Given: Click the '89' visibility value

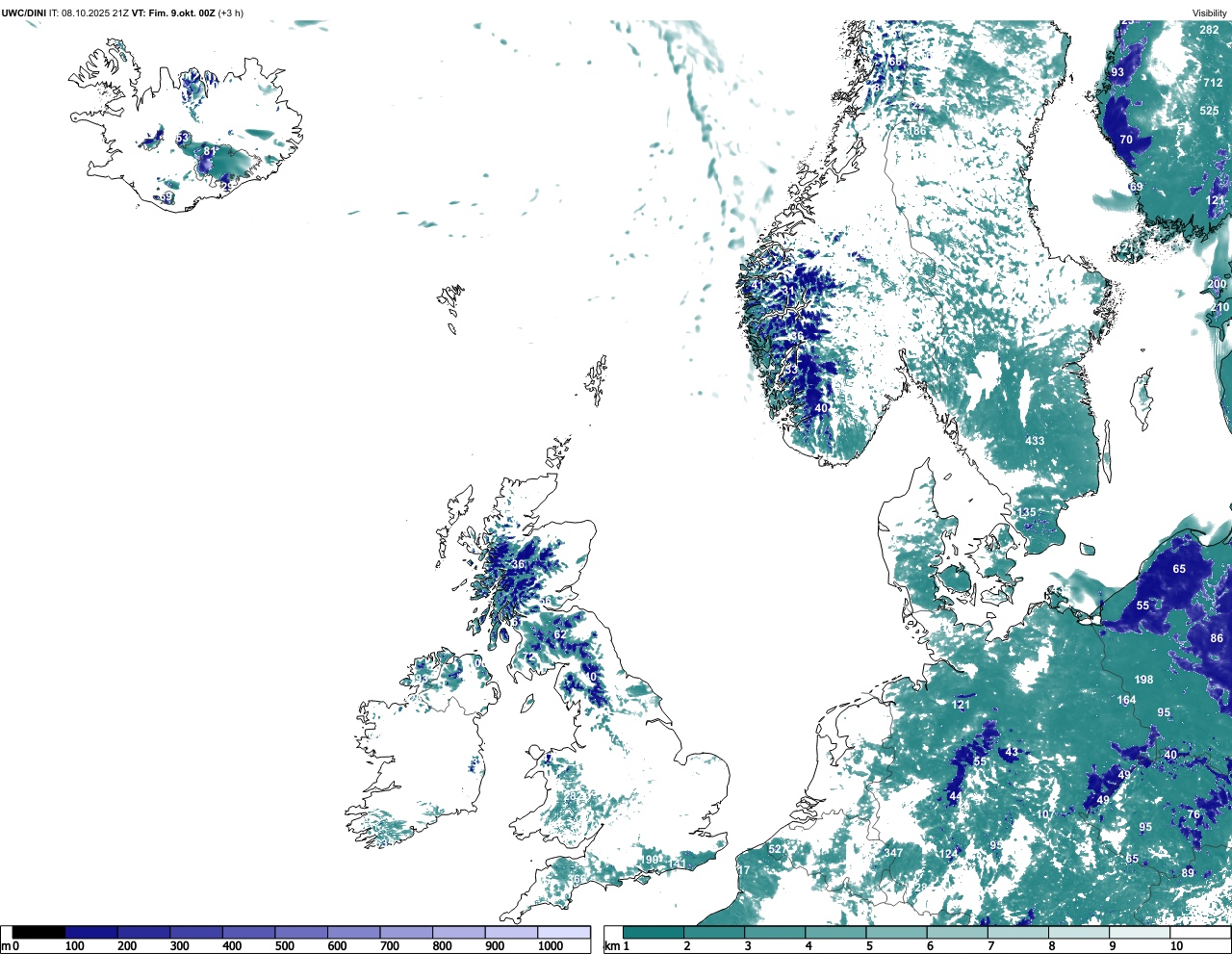Looking at the screenshot, I should coord(1188,873).
